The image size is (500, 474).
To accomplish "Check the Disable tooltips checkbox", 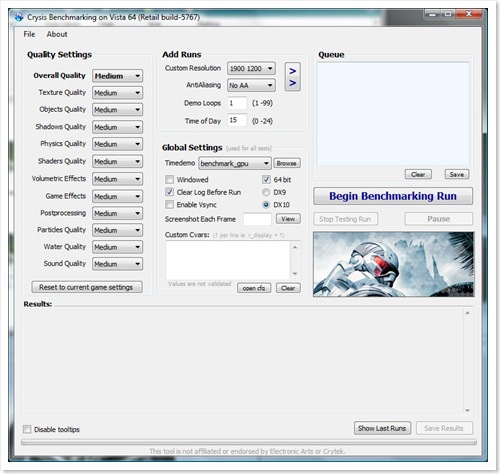I will pos(27,429).
